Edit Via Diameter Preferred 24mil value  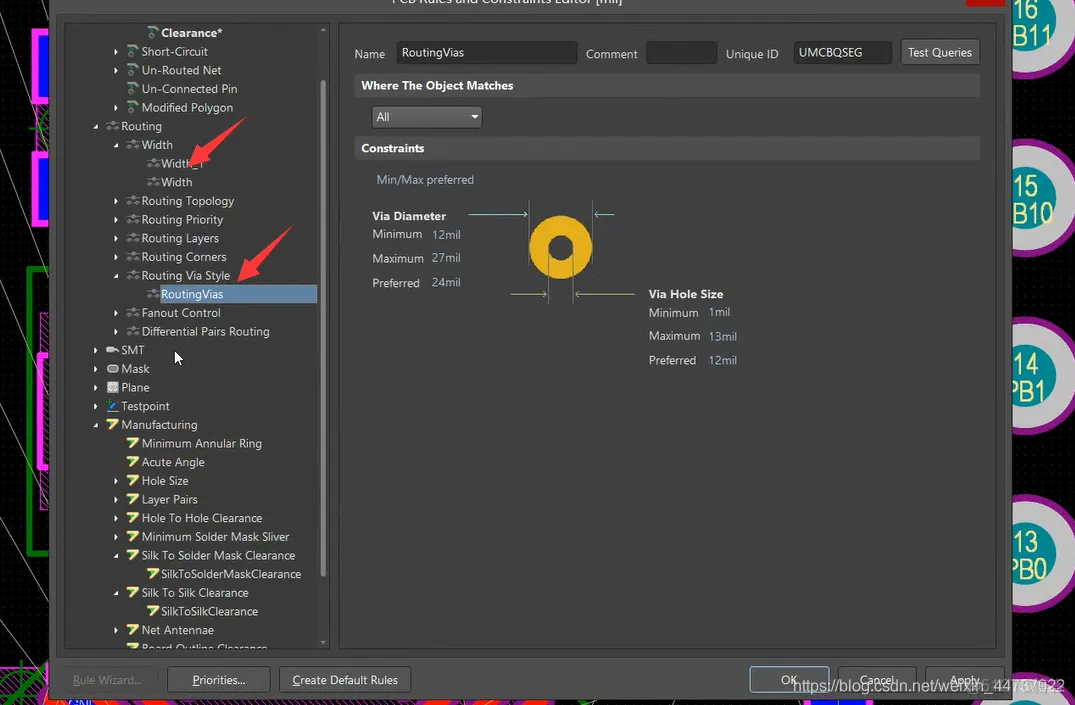(446, 283)
